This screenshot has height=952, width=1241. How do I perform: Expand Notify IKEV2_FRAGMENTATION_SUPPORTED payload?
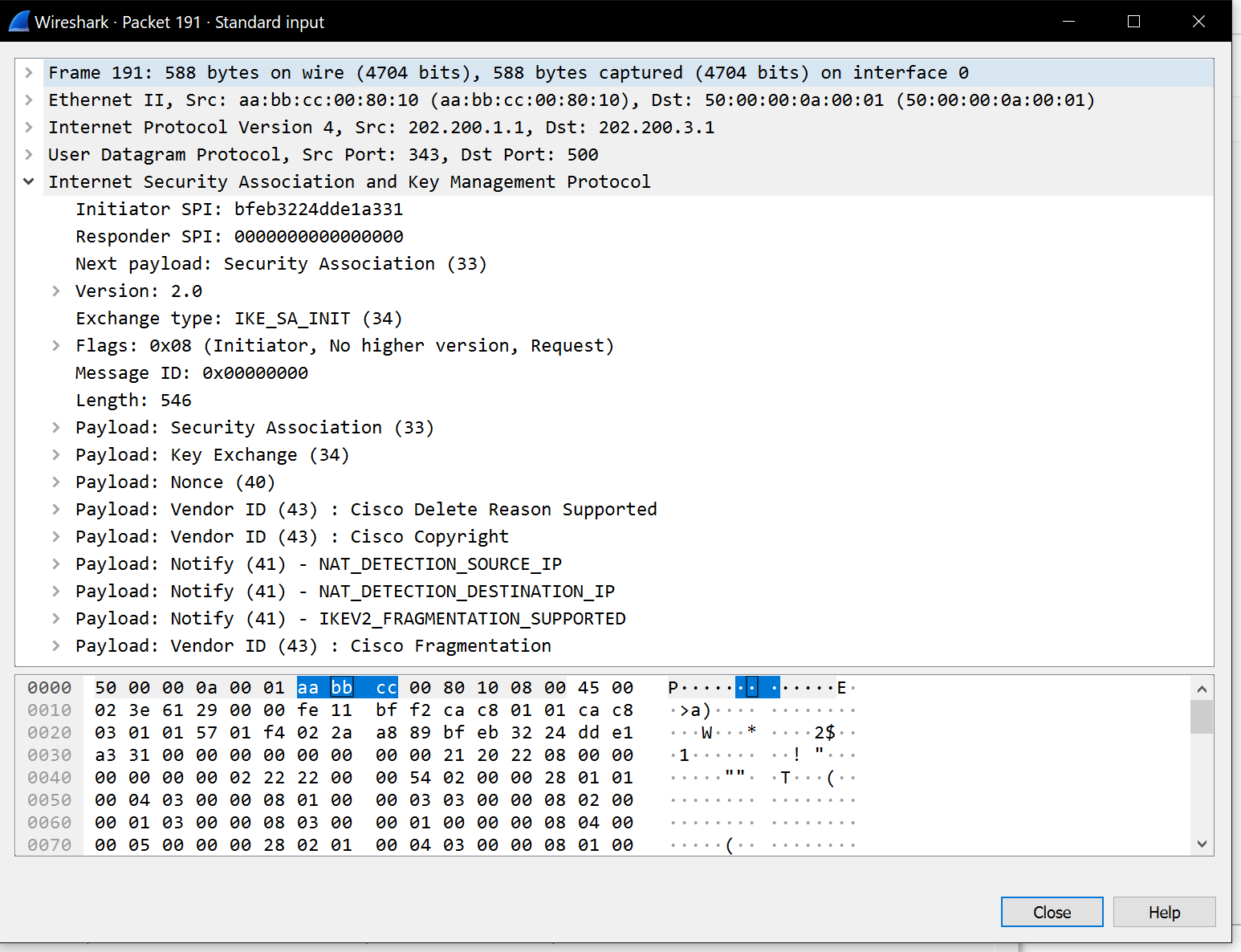[x=56, y=619]
